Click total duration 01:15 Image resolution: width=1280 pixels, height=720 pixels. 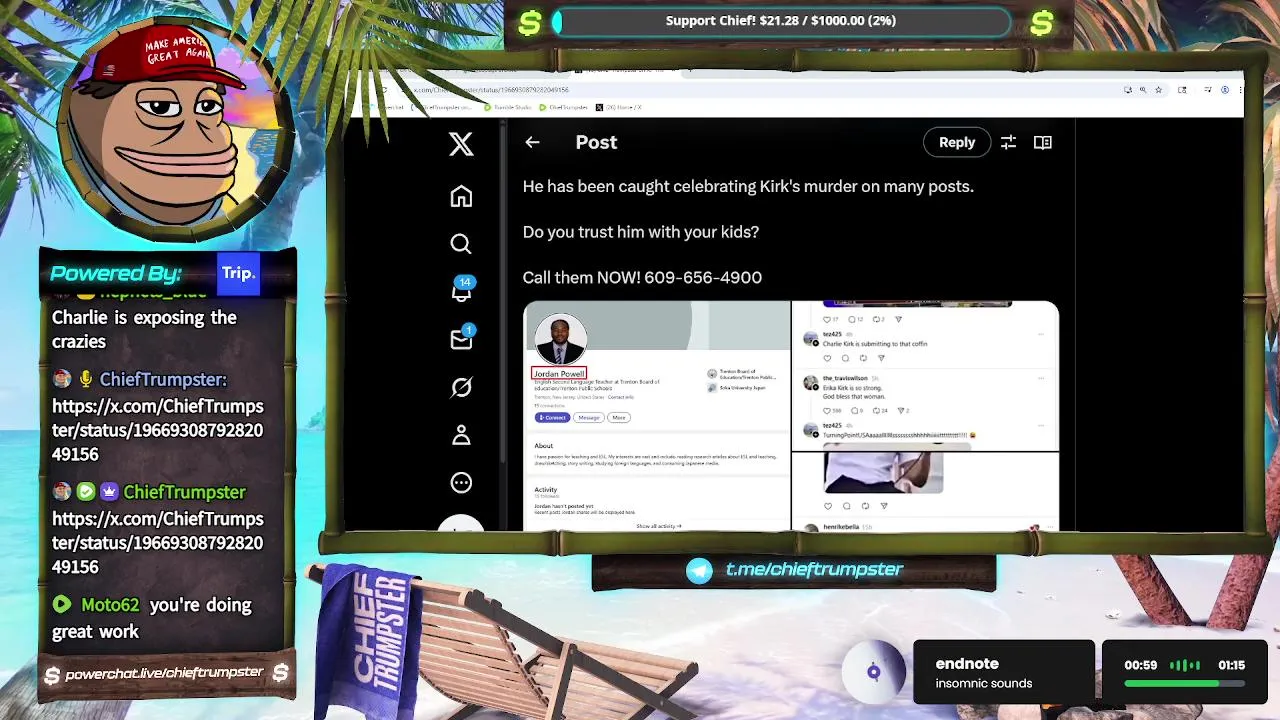(1231, 665)
